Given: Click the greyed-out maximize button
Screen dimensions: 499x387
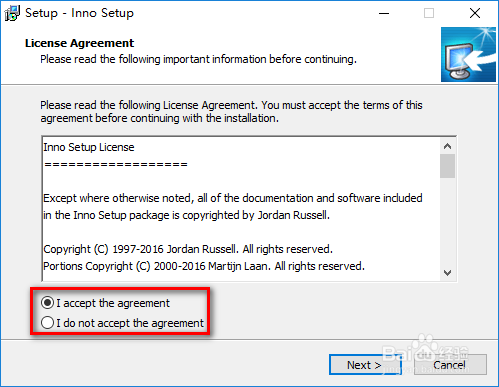Looking at the screenshot, I should (x=429, y=13).
